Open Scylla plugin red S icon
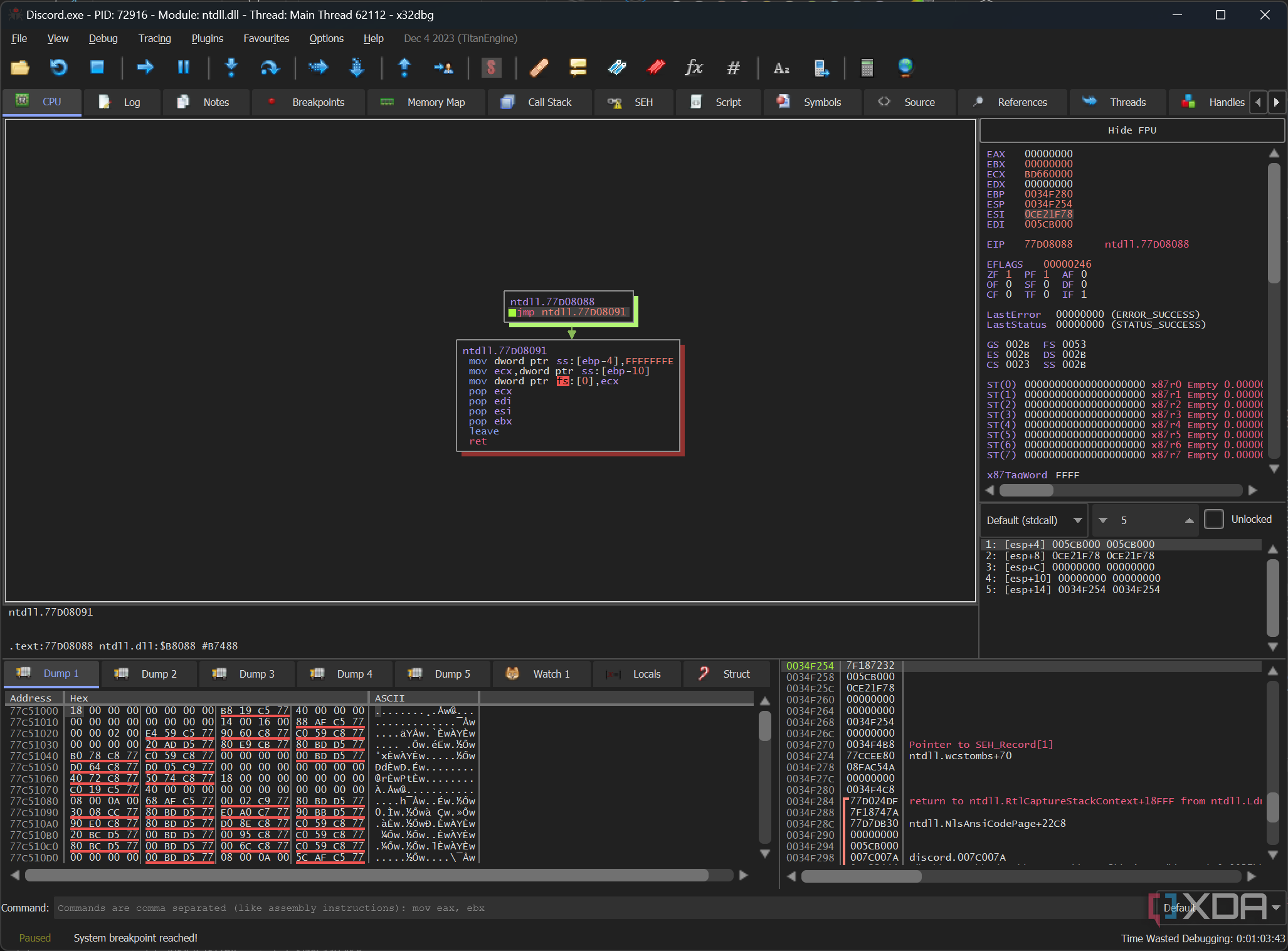The width and height of the screenshot is (1288, 951). (491, 68)
